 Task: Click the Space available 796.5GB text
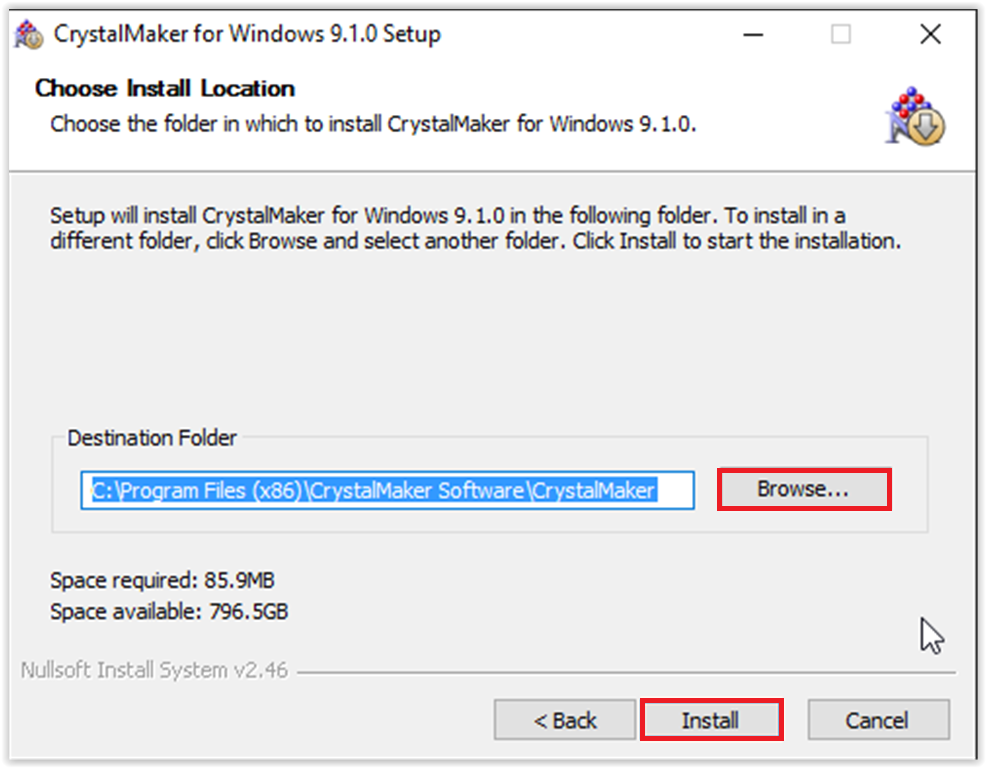(x=168, y=611)
